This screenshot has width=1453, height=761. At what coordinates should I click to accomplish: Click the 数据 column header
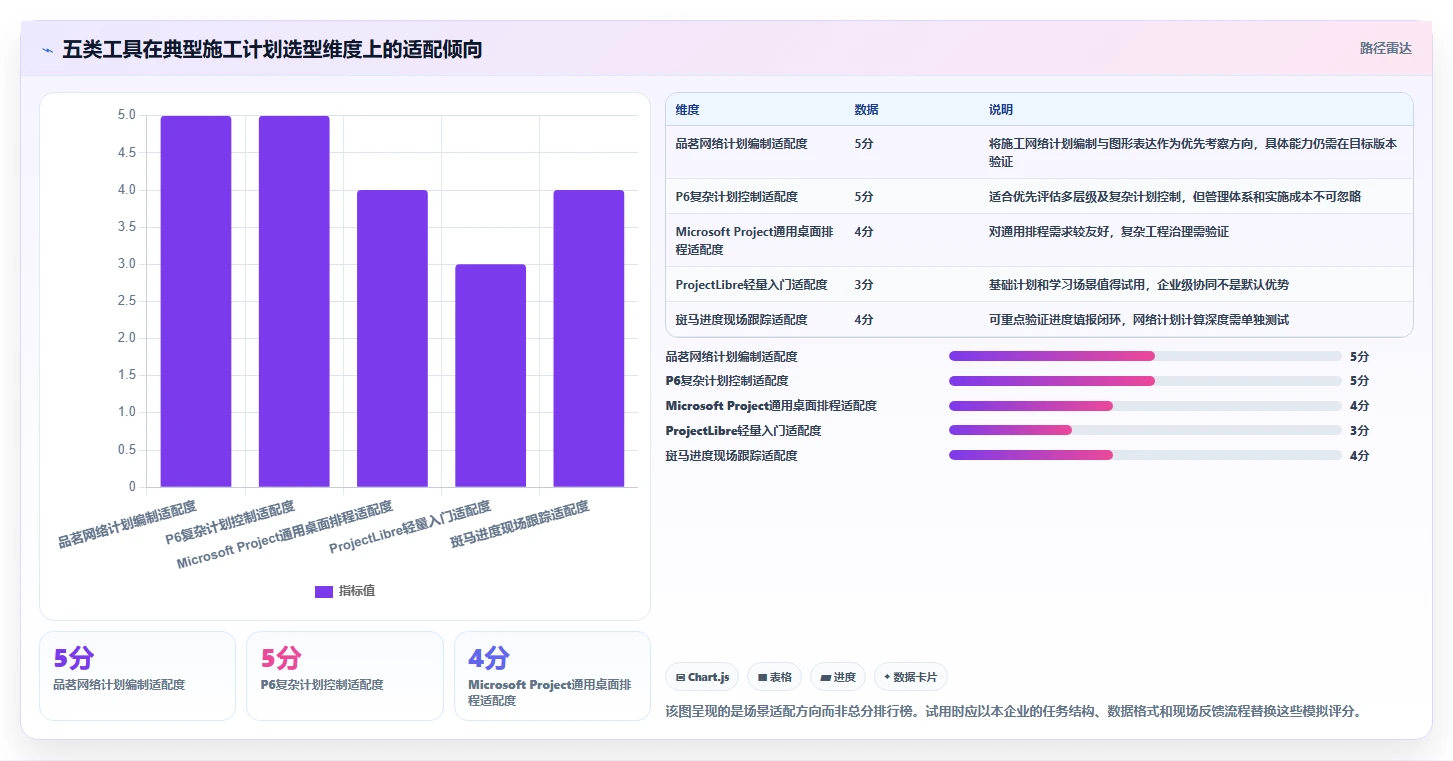866,110
